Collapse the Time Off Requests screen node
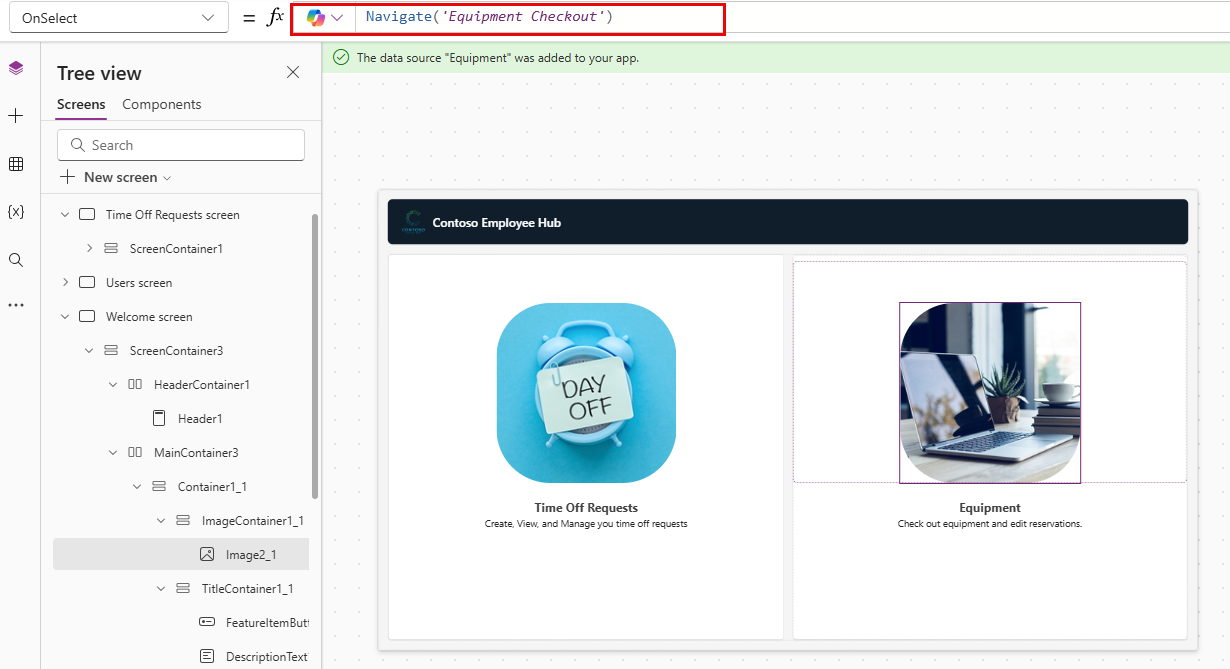 [x=65, y=215]
